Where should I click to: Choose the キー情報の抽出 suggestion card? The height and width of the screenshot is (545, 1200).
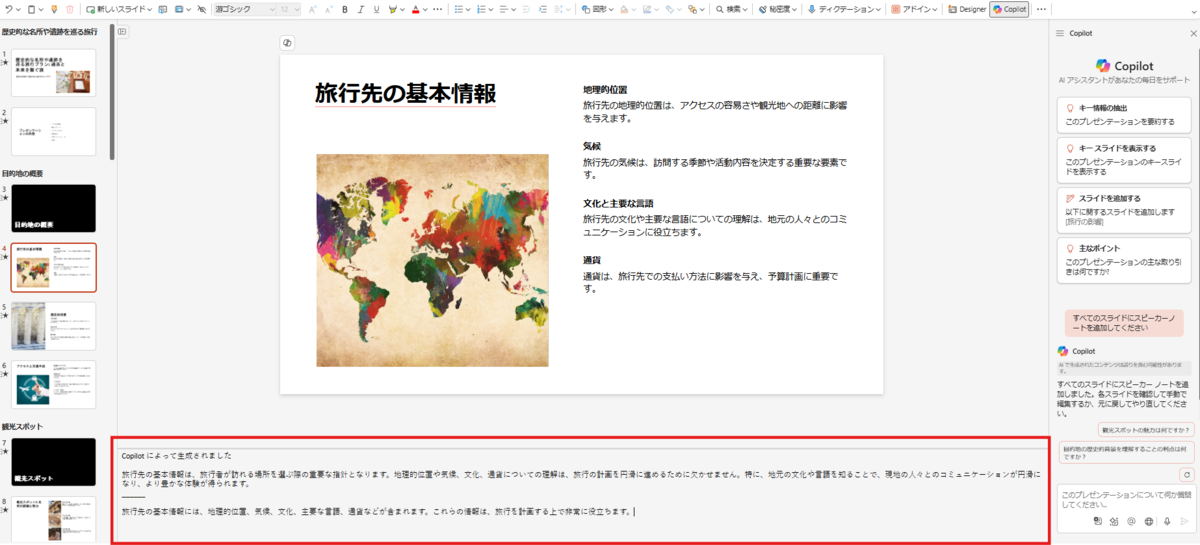click(1124, 114)
